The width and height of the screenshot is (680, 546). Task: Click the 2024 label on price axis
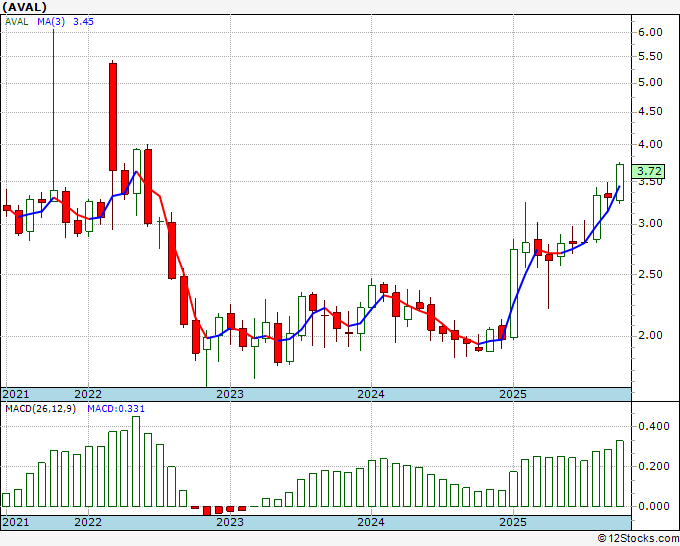(x=371, y=394)
